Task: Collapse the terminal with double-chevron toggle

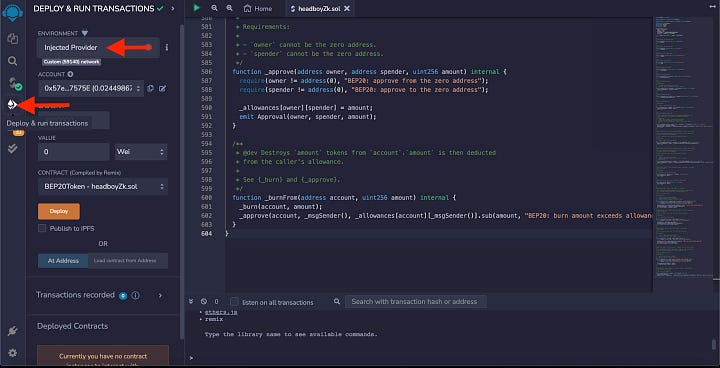Action: point(191,302)
